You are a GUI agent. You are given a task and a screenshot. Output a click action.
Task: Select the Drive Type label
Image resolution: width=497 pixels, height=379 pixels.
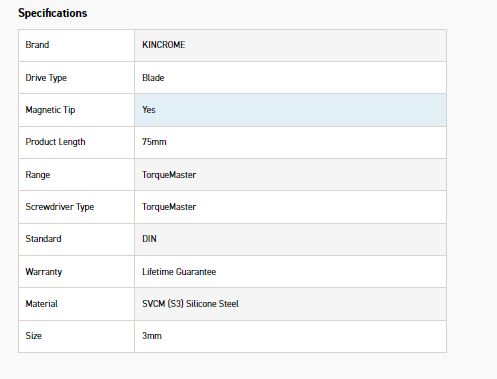pos(46,78)
